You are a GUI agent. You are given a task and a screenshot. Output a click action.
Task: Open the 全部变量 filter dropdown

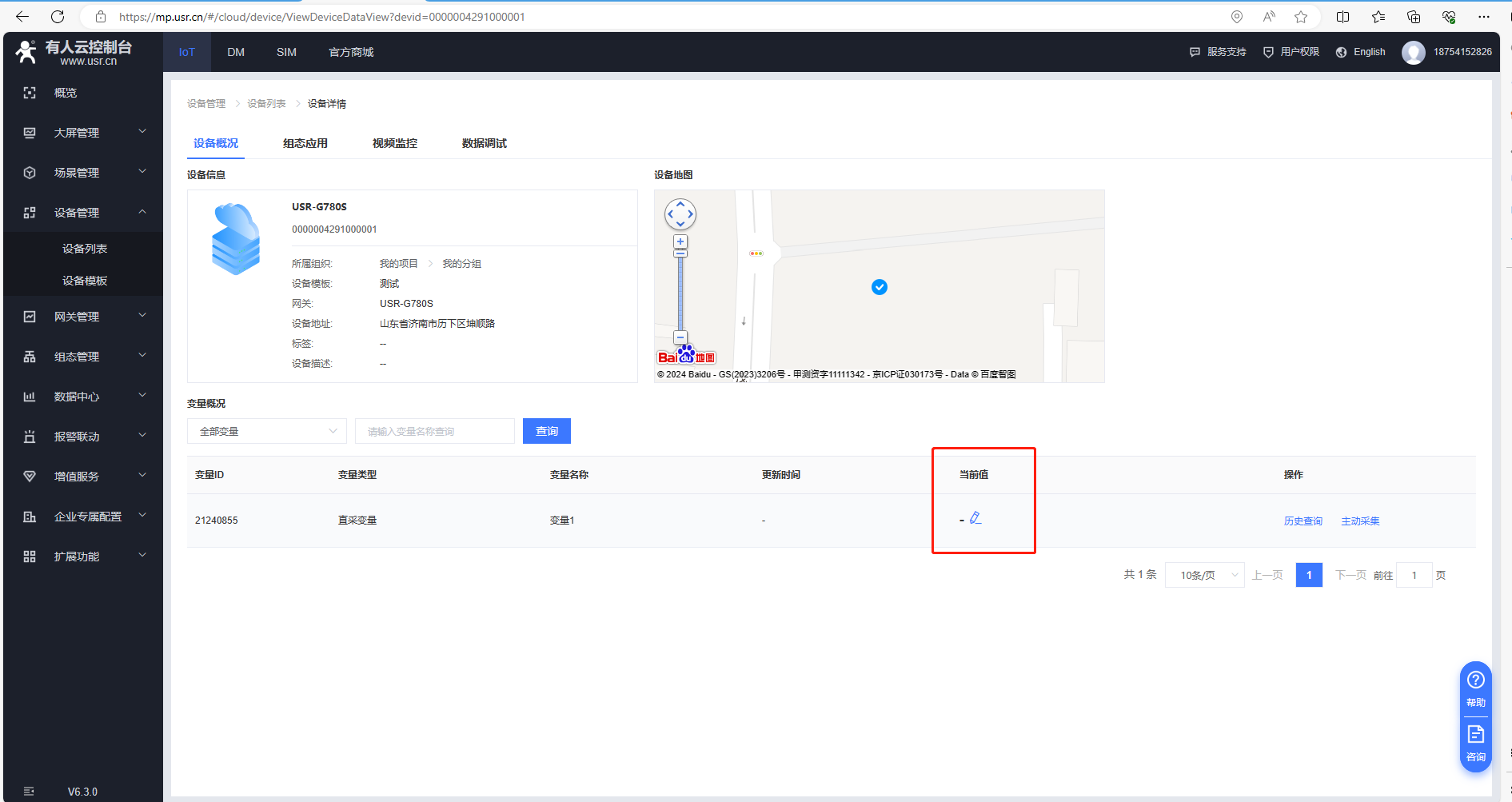pyautogui.click(x=267, y=431)
